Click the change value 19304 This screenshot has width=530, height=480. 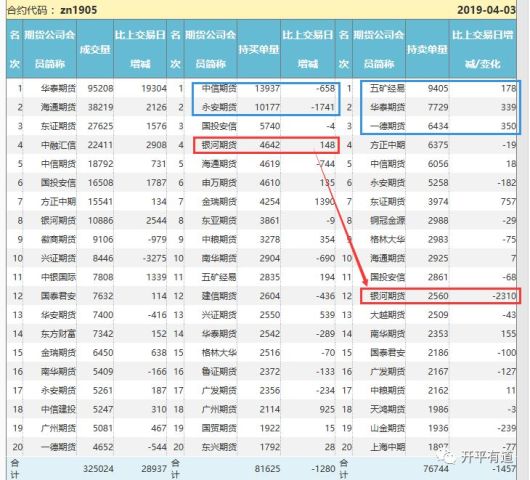(x=154, y=89)
